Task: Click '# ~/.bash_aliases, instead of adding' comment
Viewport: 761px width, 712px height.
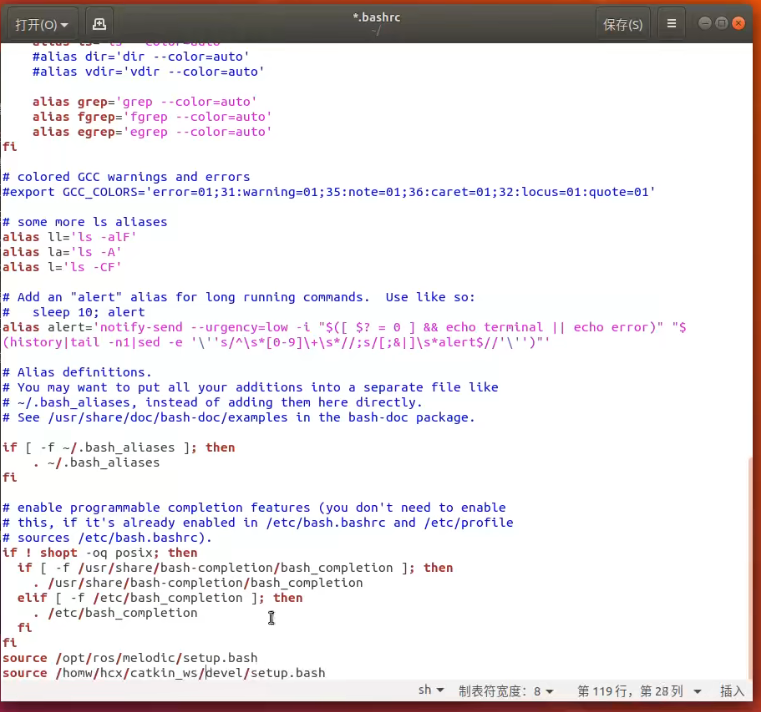Action: click(212, 402)
